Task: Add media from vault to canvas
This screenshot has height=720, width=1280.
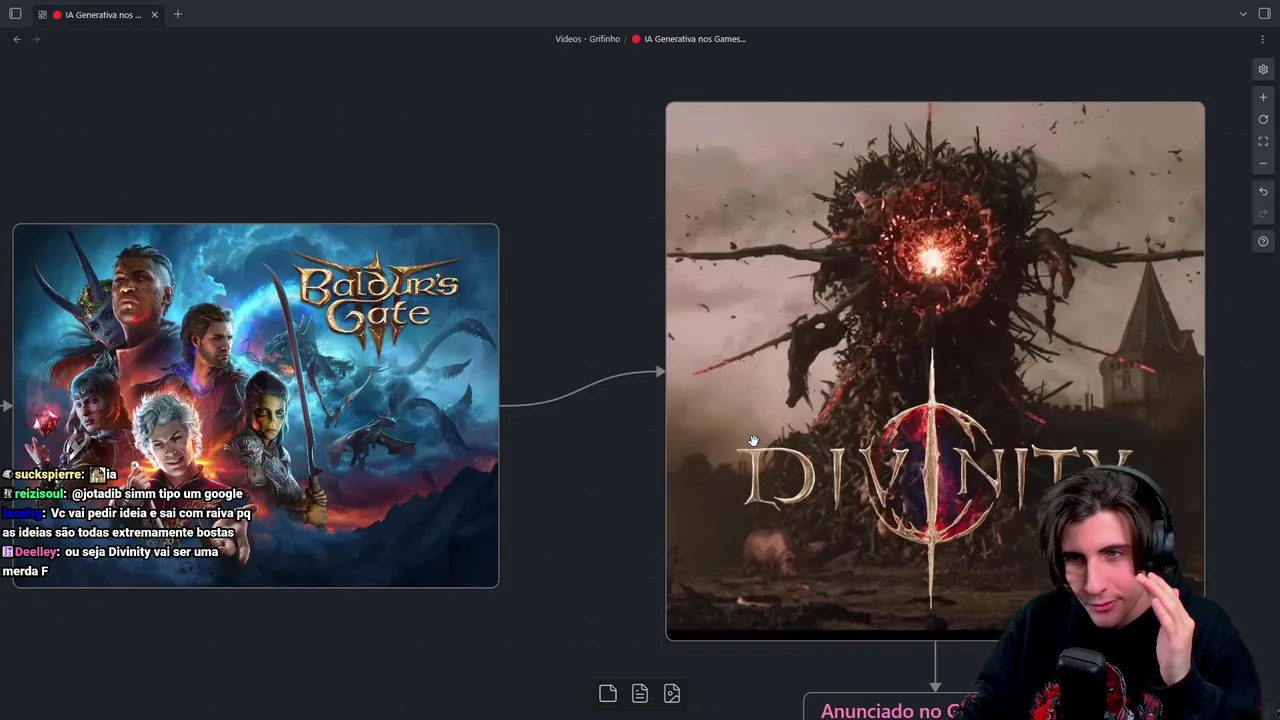Action: click(672, 693)
